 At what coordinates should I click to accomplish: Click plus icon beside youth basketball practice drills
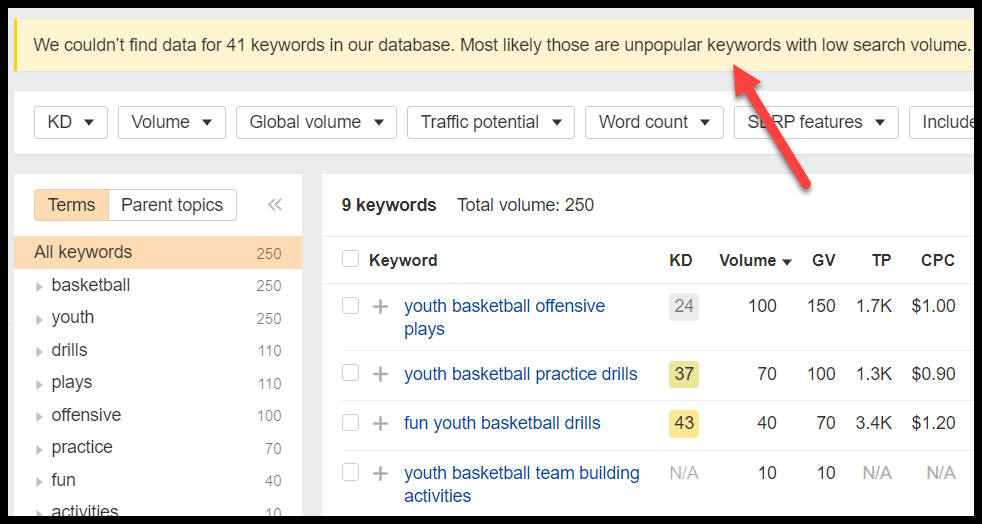tap(380, 374)
